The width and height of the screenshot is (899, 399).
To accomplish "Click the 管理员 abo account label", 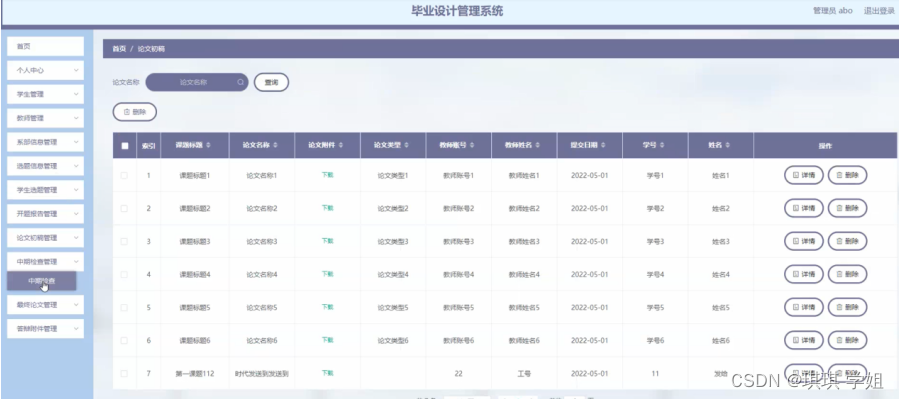I will (x=832, y=11).
